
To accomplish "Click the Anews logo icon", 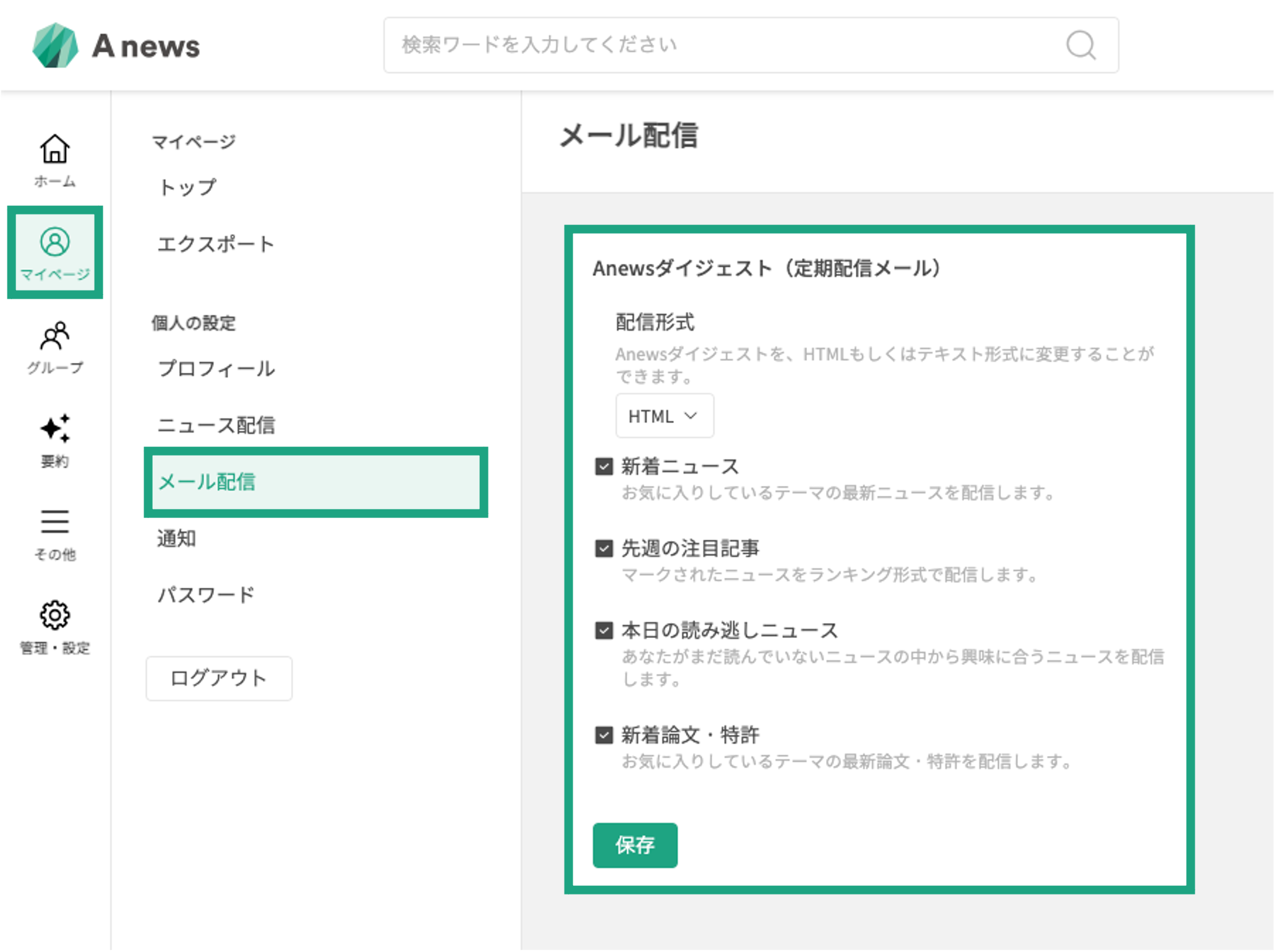I will click(x=55, y=45).
